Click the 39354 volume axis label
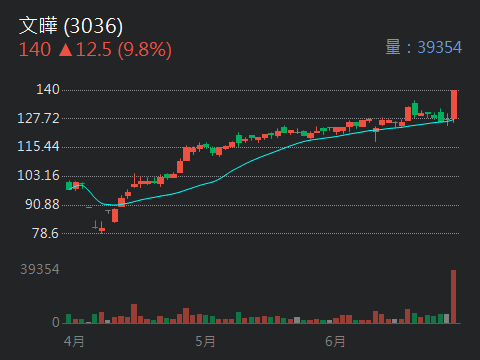Image resolution: width=480 pixels, height=360 pixels. click(x=40, y=269)
